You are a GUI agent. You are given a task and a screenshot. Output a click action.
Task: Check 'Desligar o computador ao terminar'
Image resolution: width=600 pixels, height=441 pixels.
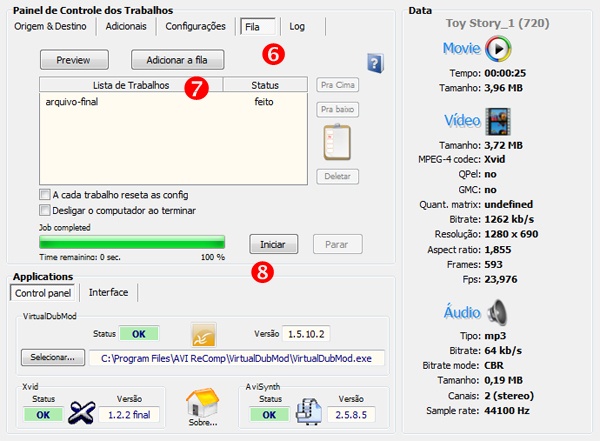[45, 210]
